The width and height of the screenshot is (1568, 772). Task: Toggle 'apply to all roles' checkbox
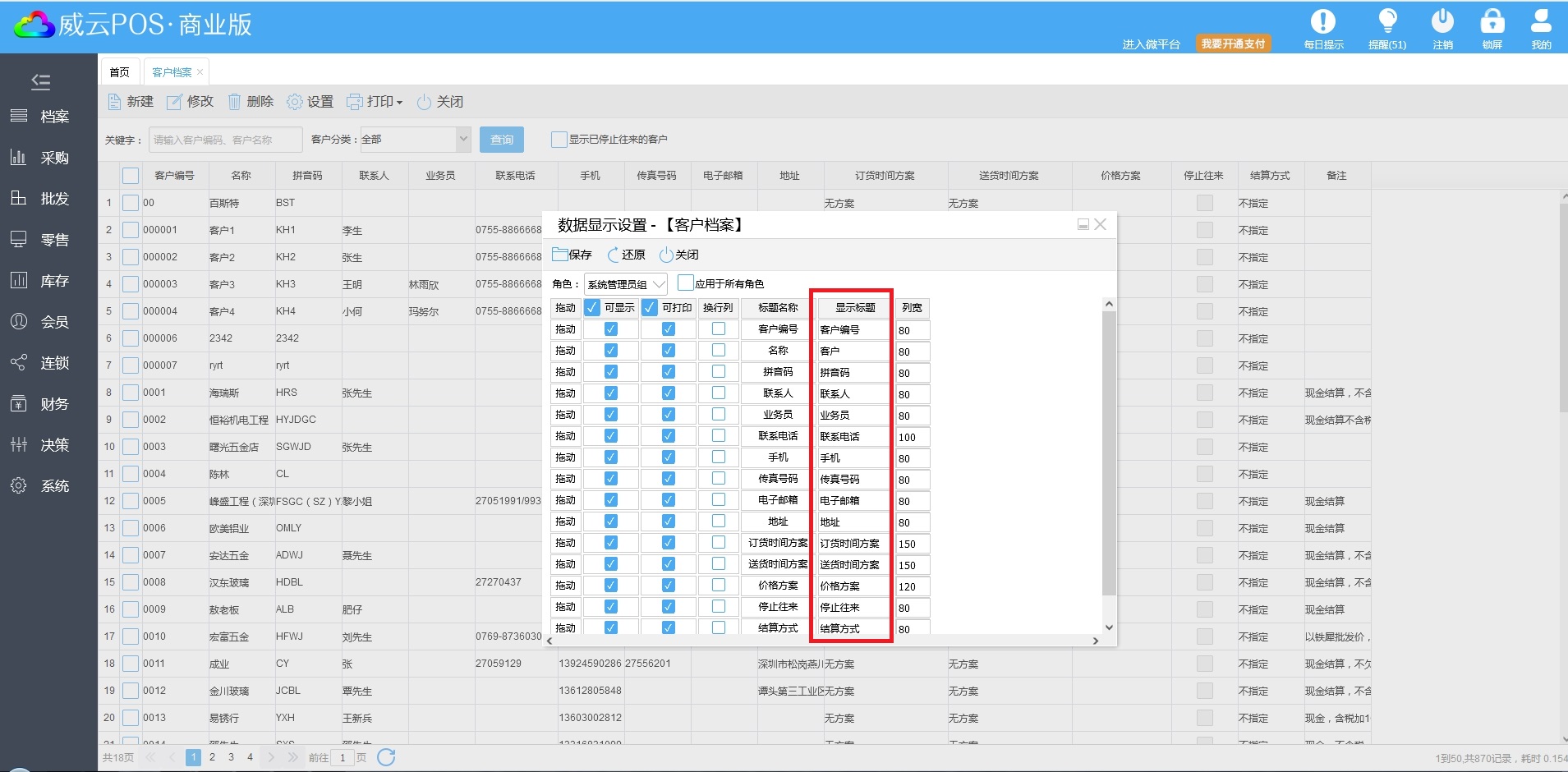[685, 283]
